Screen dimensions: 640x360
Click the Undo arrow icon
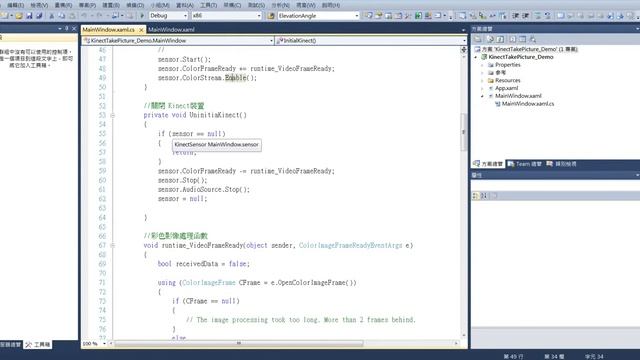pyautogui.click(x=84, y=16)
